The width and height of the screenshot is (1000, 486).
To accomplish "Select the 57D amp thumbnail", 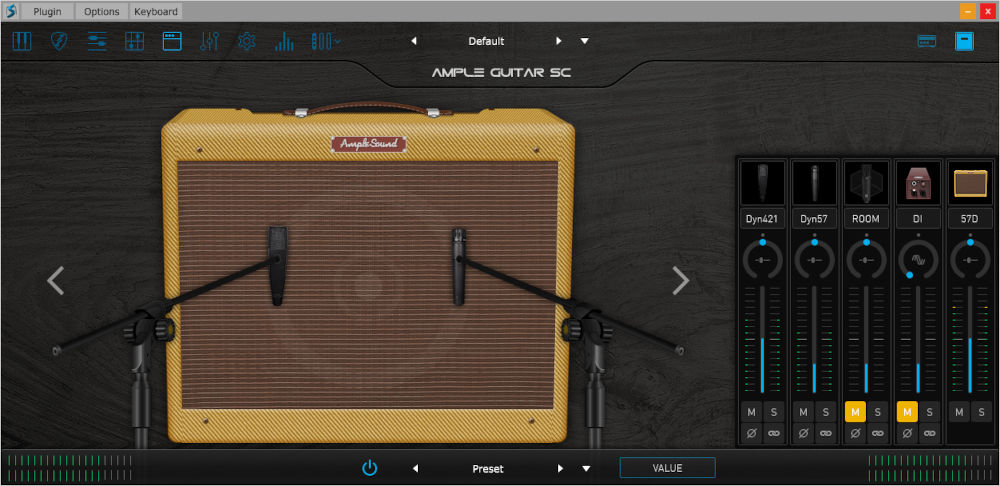I will [970, 183].
